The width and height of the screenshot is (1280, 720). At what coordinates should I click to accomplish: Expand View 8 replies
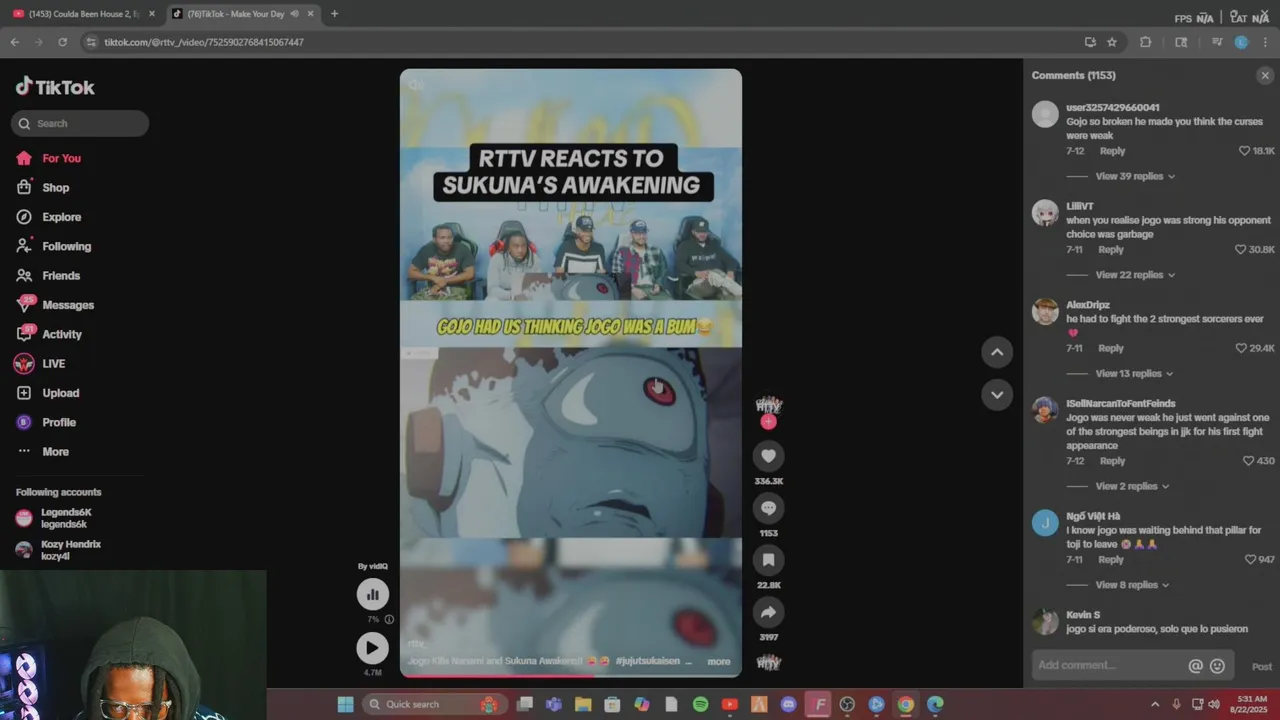[x=1132, y=585]
